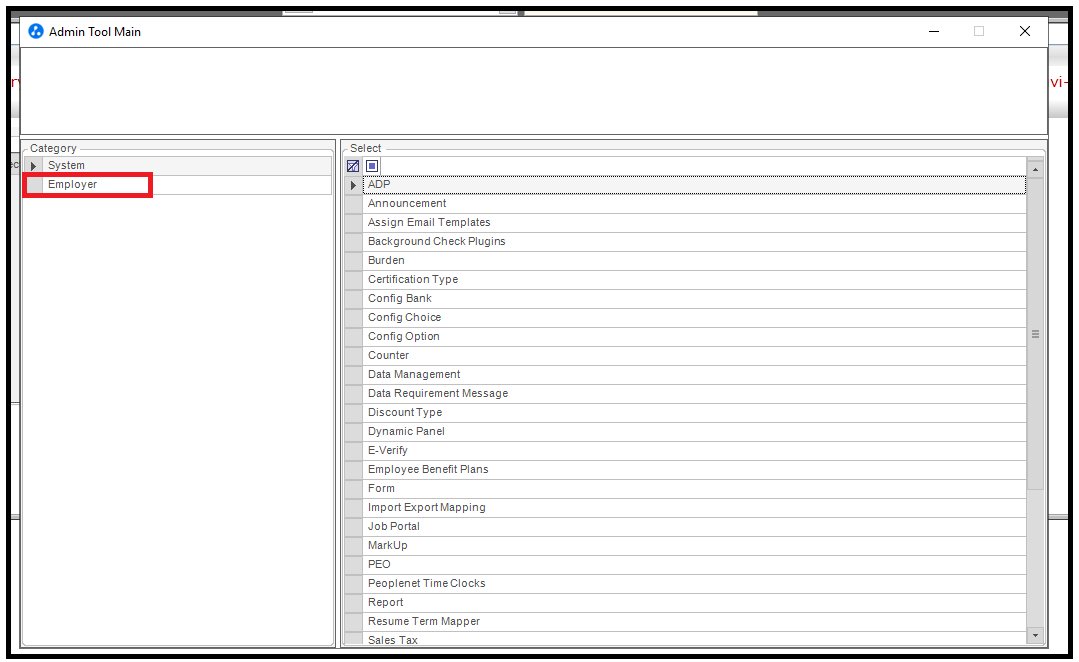Select the Form row
Screen dimensions: 1079x662
pos(694,488)
